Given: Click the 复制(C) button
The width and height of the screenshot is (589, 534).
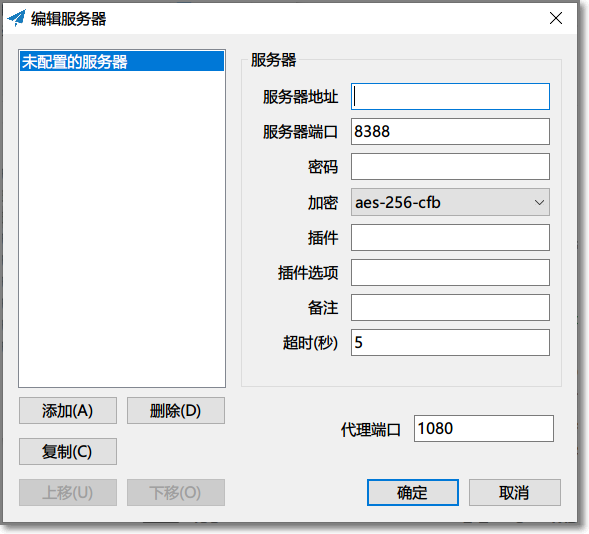Looking at the screenshot, I should pos(68,451).
